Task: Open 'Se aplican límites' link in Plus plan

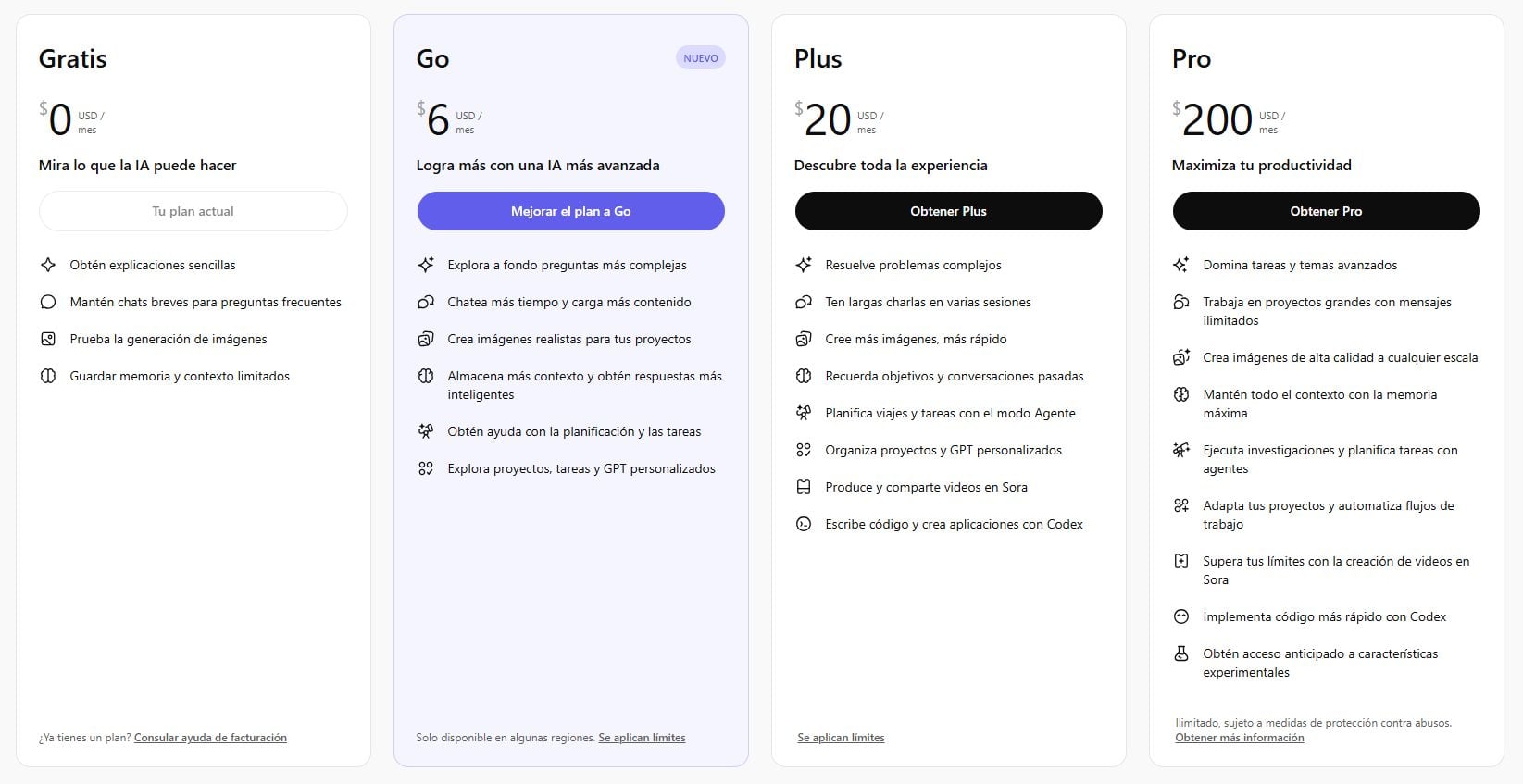Action: pos(841,738)
